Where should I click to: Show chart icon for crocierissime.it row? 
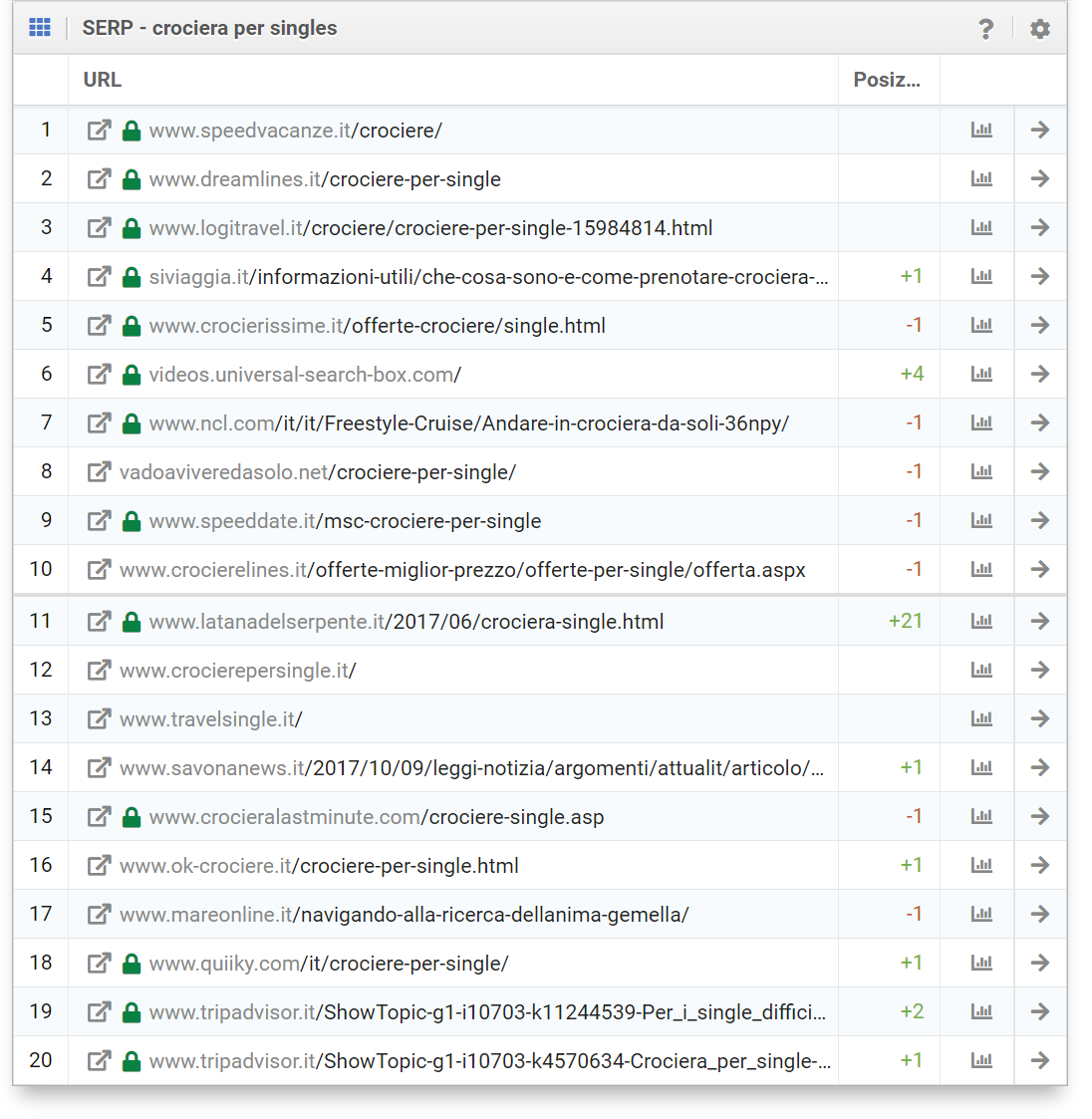pyautogui.click(x=981, y=325)
